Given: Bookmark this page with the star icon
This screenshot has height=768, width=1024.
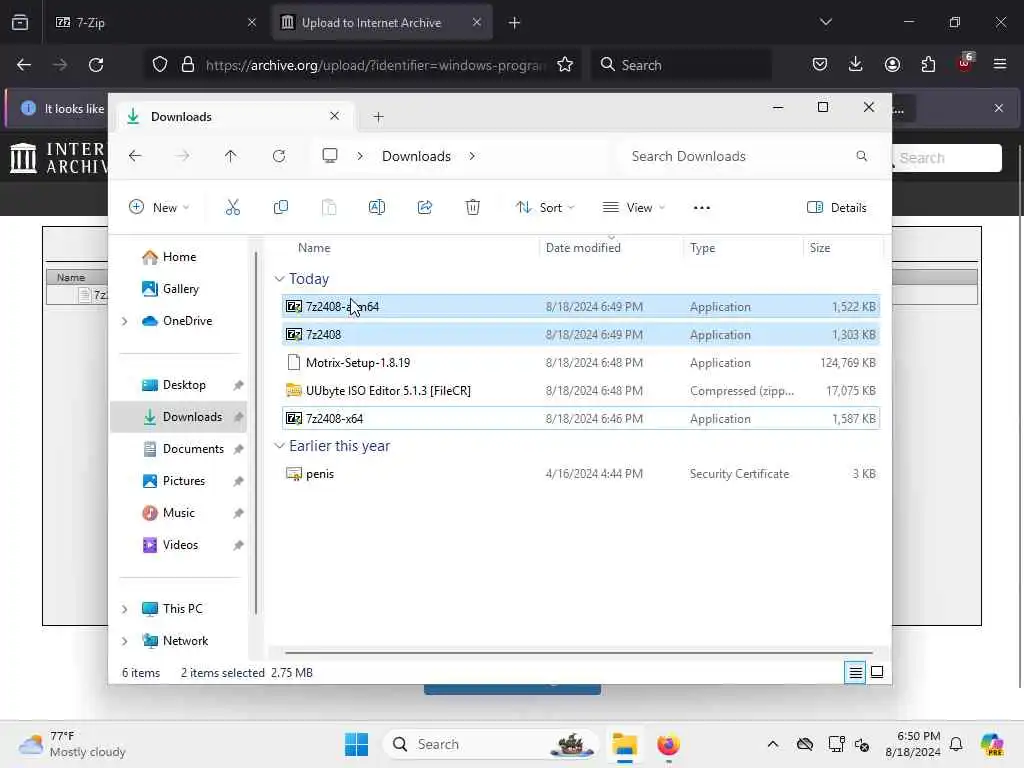Looking at the screenshot, I should click(x=565, y=65).
